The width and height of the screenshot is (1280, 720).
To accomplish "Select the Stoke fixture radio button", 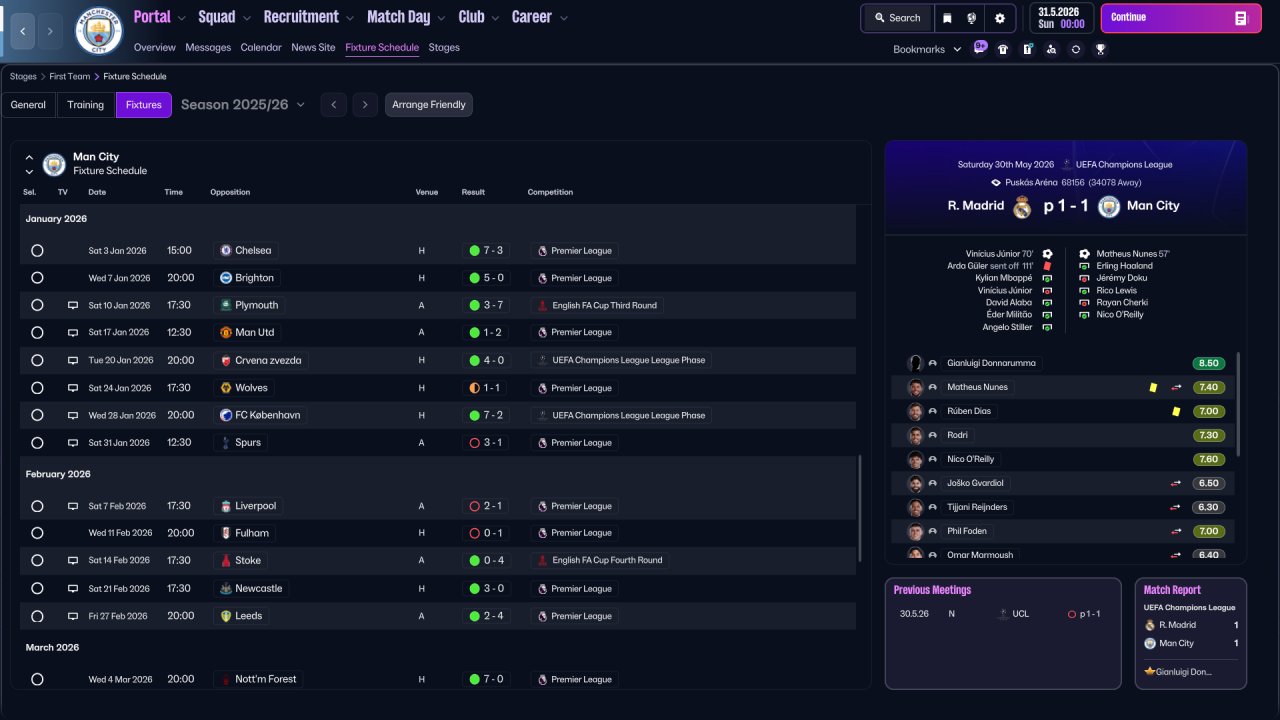I will tap(37, 560).
